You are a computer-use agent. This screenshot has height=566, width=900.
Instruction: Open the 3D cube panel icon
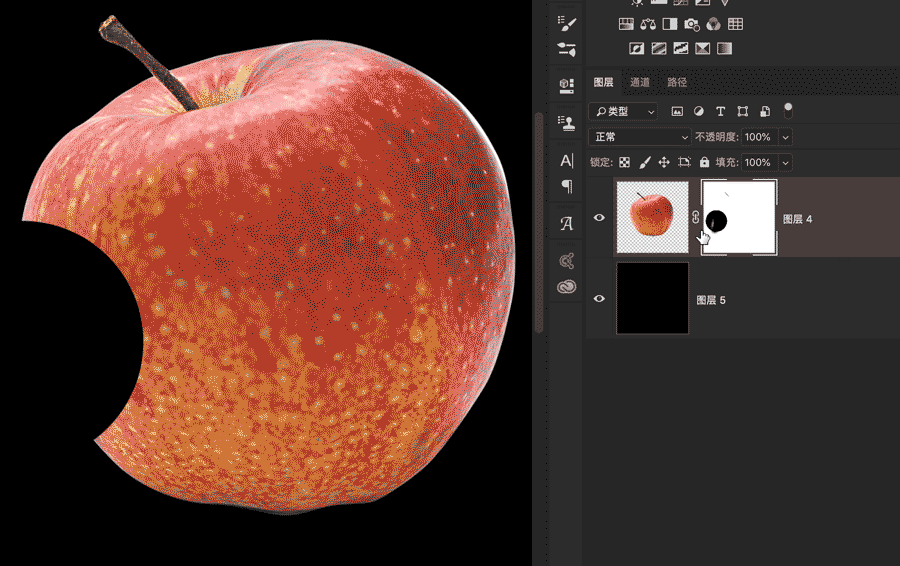[567, 86]
